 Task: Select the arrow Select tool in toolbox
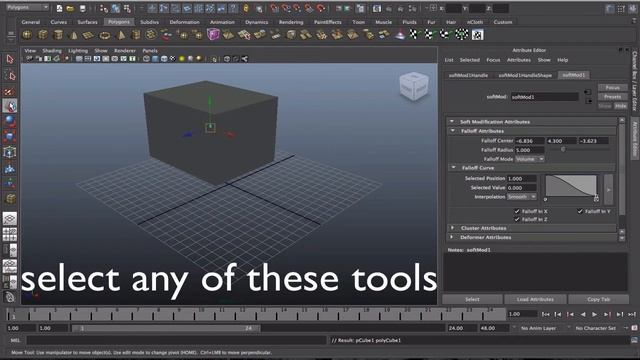tap(10, 60)
